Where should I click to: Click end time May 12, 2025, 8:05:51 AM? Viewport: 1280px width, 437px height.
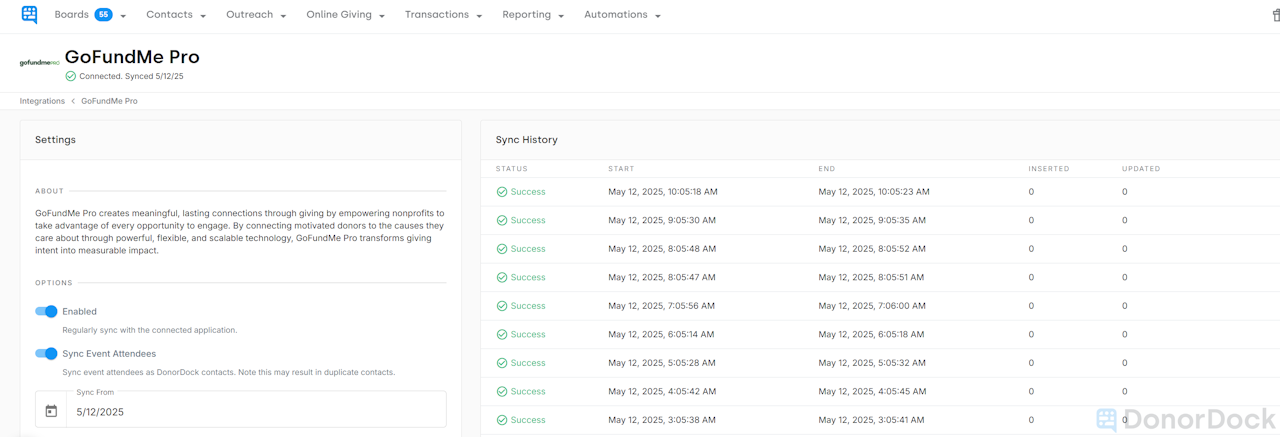click(871, 277)
